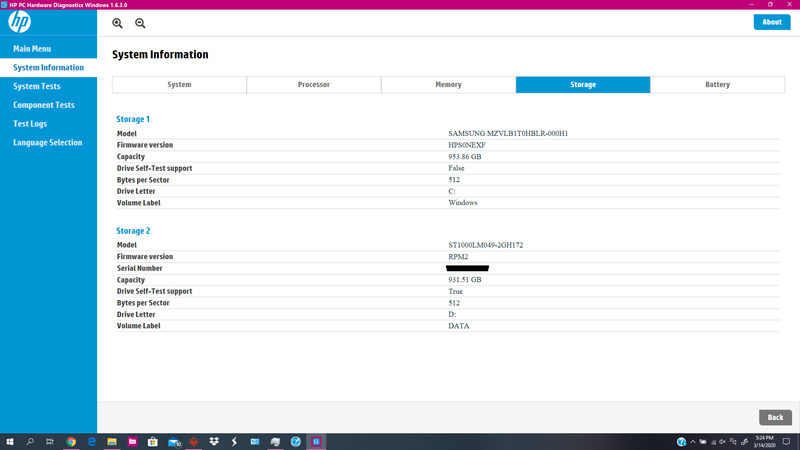Click the Storage 2 heading

133,231
